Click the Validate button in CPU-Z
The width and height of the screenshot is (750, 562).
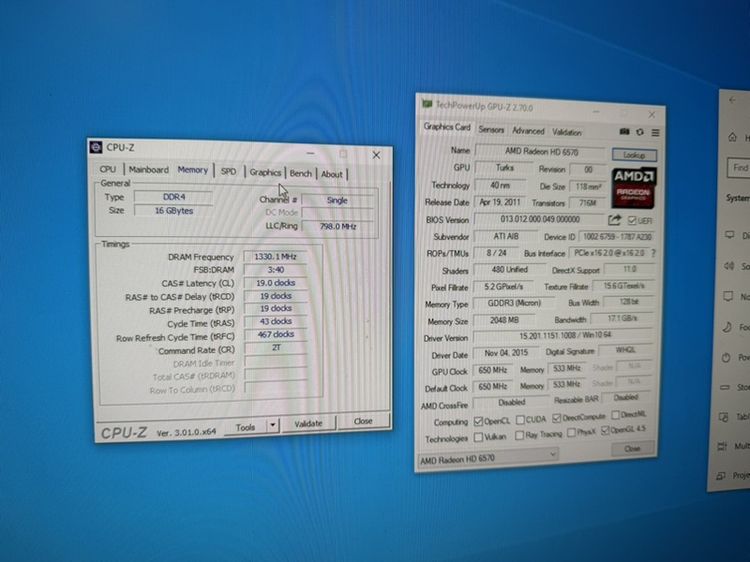pyautogui.click(x=308, y=423)
